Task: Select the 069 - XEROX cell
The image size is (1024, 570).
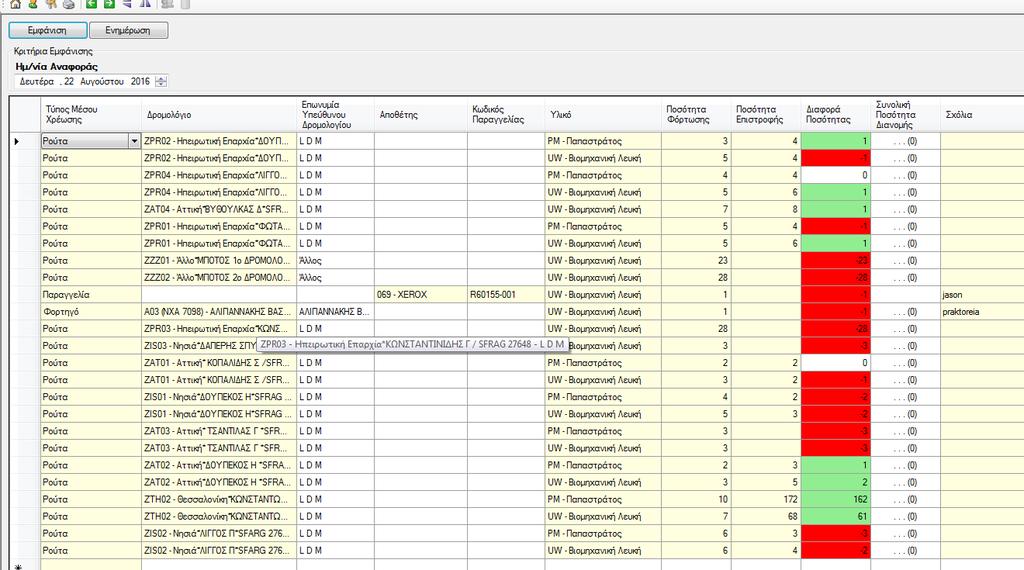Action: (x=421, y=294)
